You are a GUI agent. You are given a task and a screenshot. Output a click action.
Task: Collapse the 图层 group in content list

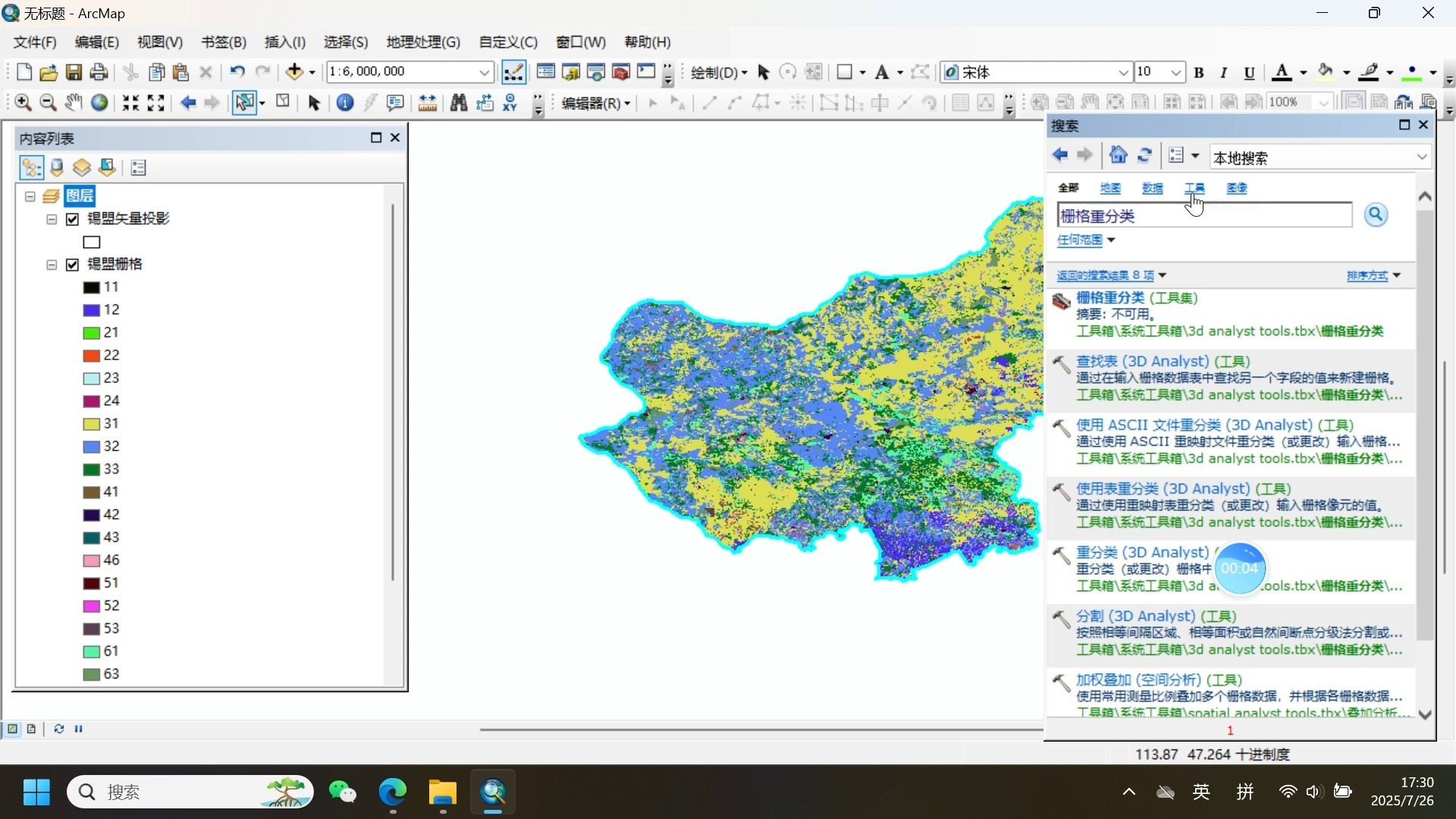click(29, 196)
